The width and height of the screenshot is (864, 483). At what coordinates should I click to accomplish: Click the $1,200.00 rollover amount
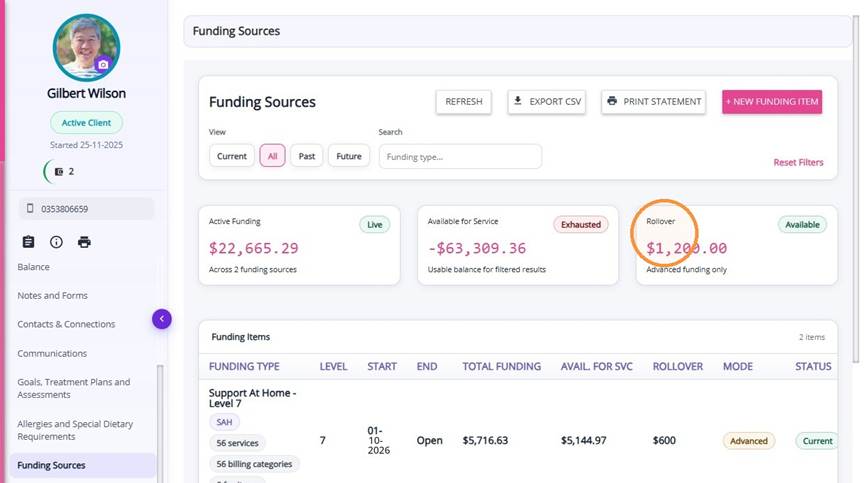coord(687,248)
